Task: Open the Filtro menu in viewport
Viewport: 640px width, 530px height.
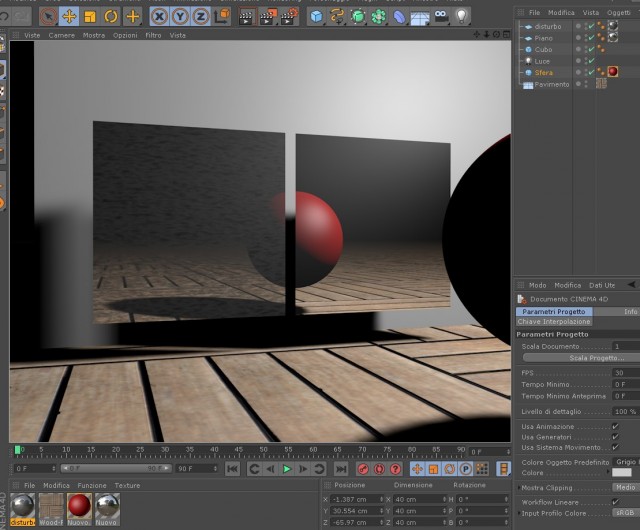Action: coord(153,35)
